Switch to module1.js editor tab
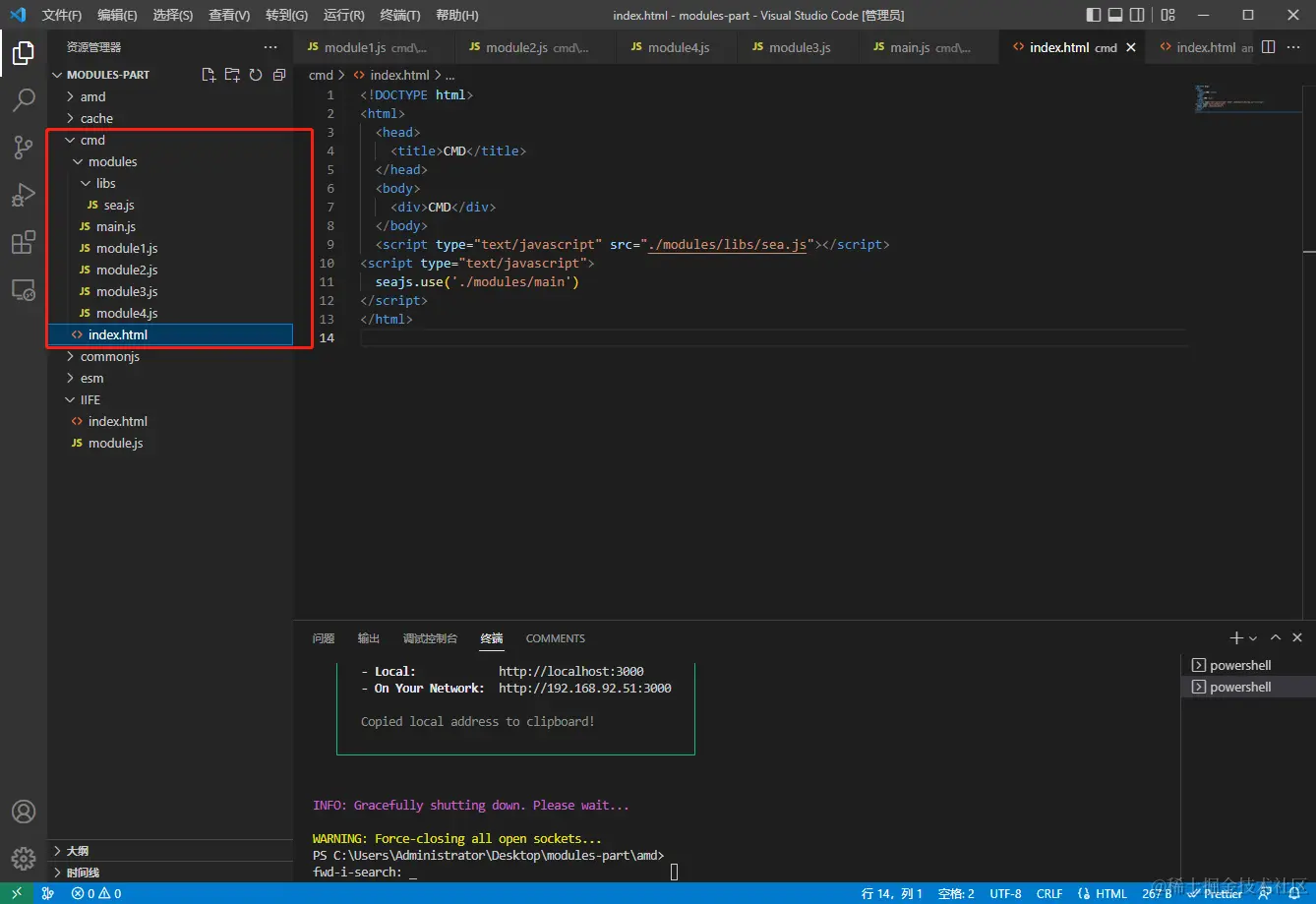Image resolution: width=1316 pixels, height=904 pixels. 374,47
